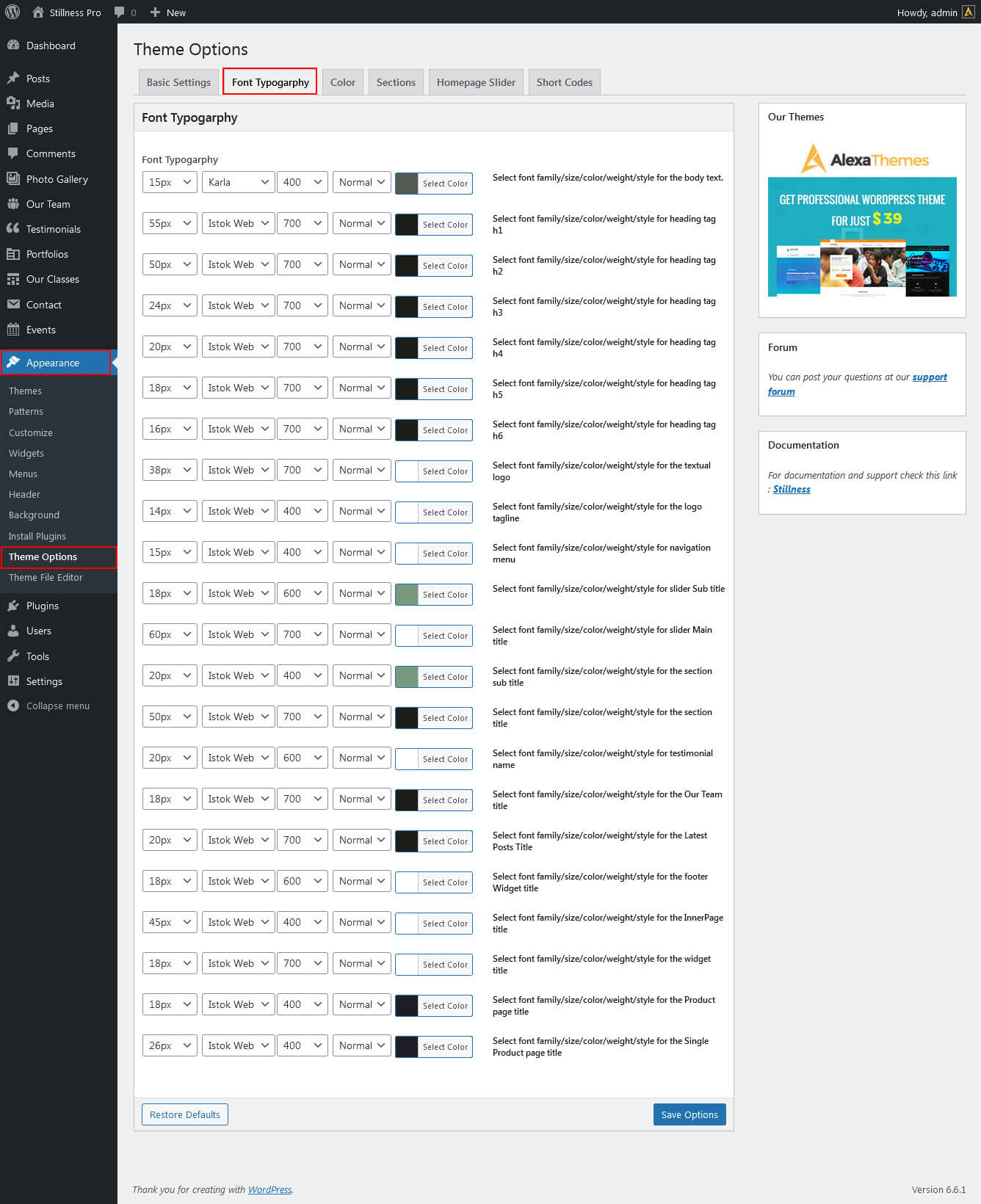Click the Photo Gallery icon

(x=13, y=178)
